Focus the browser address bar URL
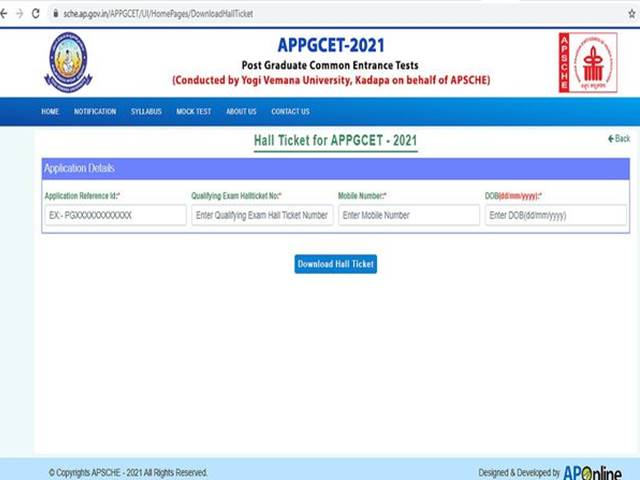This screenshot has height=480, width=640. [158, 14]
